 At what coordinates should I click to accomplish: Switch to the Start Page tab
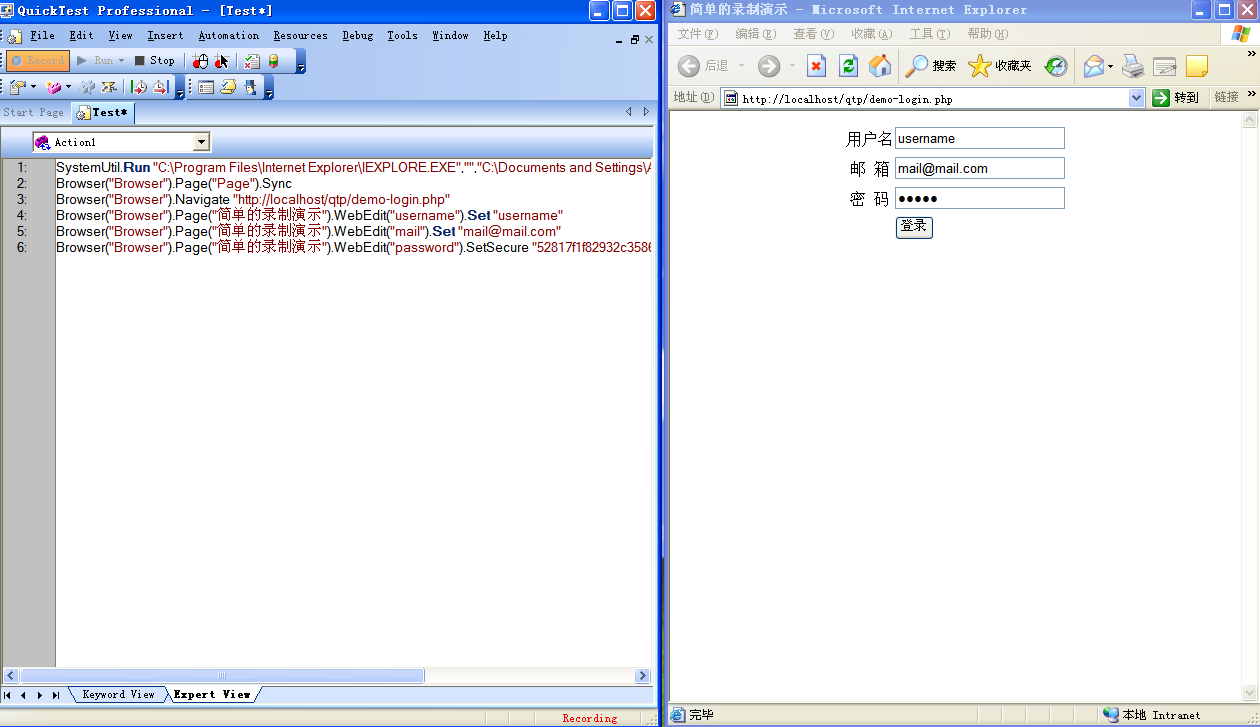pyautogui.click(x=33, y=112)
